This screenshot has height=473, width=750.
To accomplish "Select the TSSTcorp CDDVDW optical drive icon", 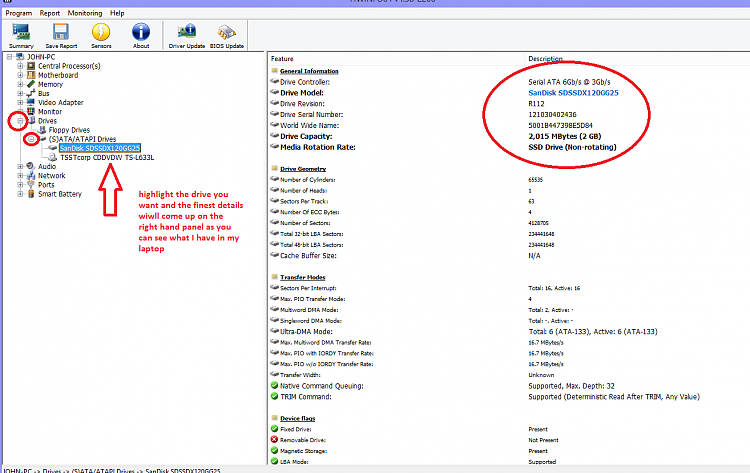I will click(53, 157).
